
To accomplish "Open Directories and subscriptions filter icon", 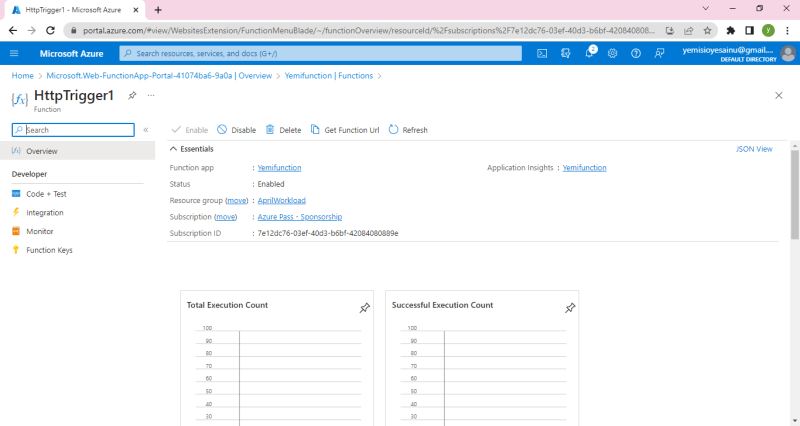I will click(565, 53).
